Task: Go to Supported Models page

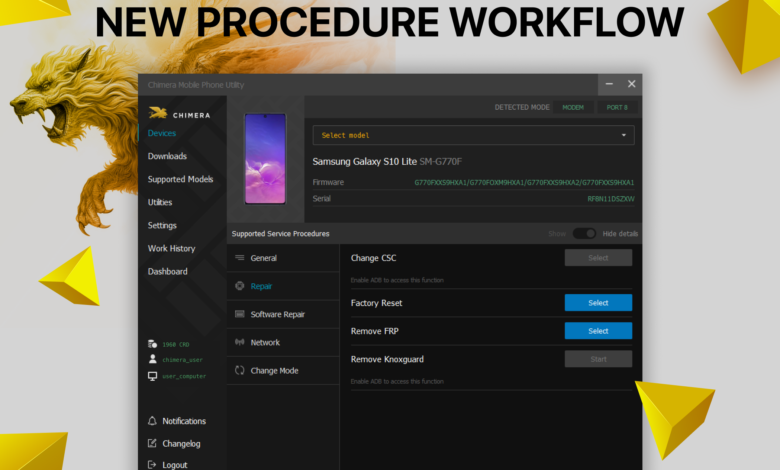Action: pos(180,179)
